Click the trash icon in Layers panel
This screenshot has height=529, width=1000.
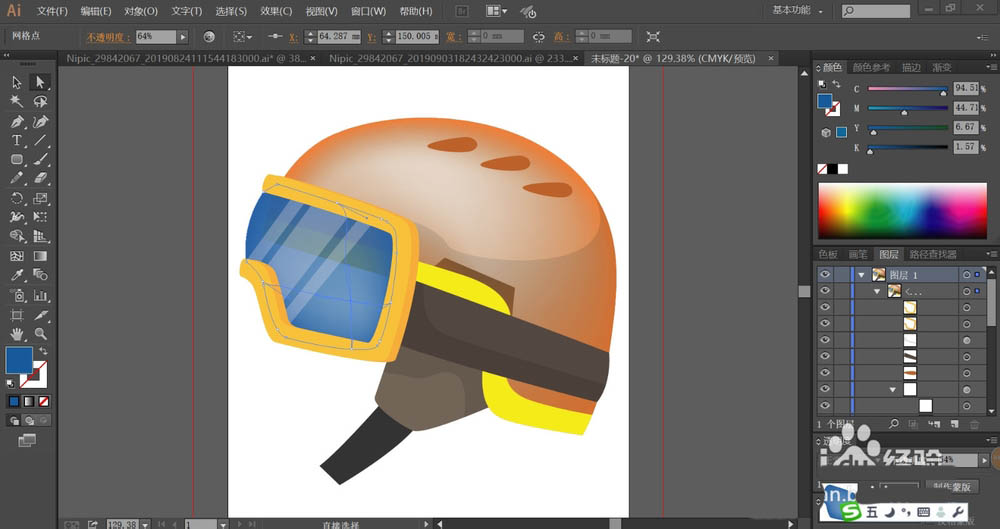point(974,424)
